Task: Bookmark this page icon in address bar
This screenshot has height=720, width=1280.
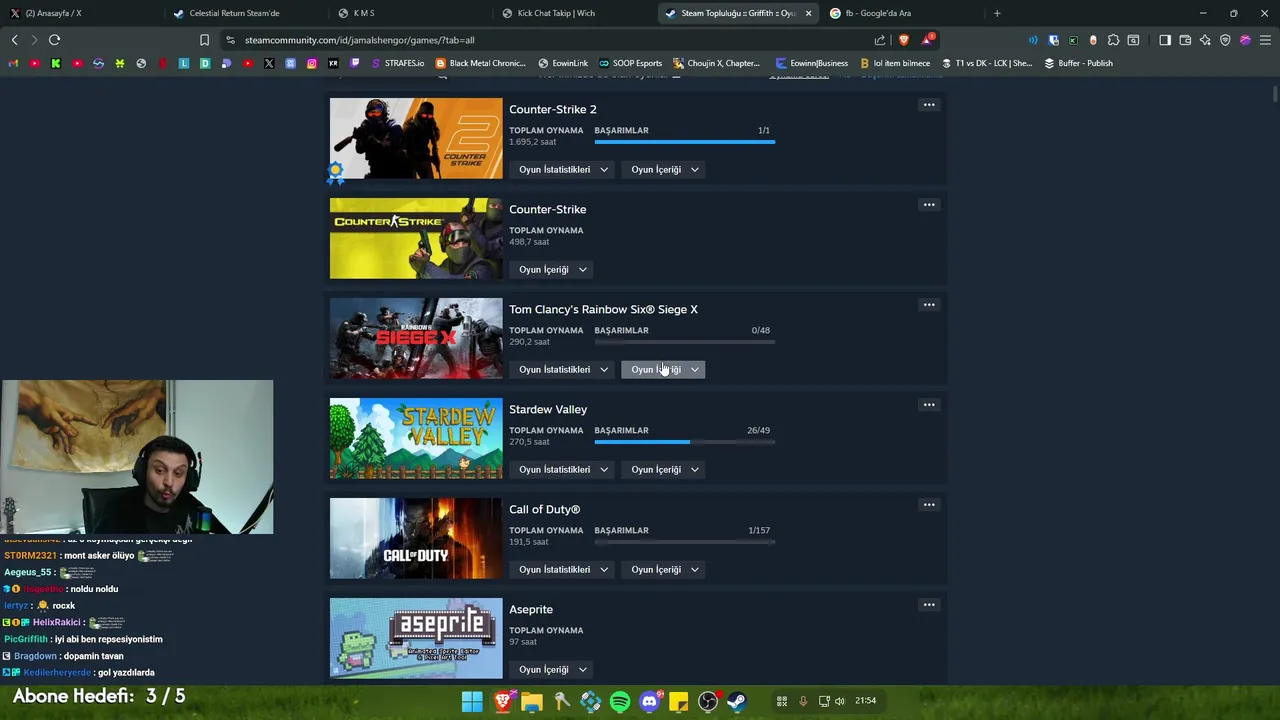Action: click(x=204, y=40)
